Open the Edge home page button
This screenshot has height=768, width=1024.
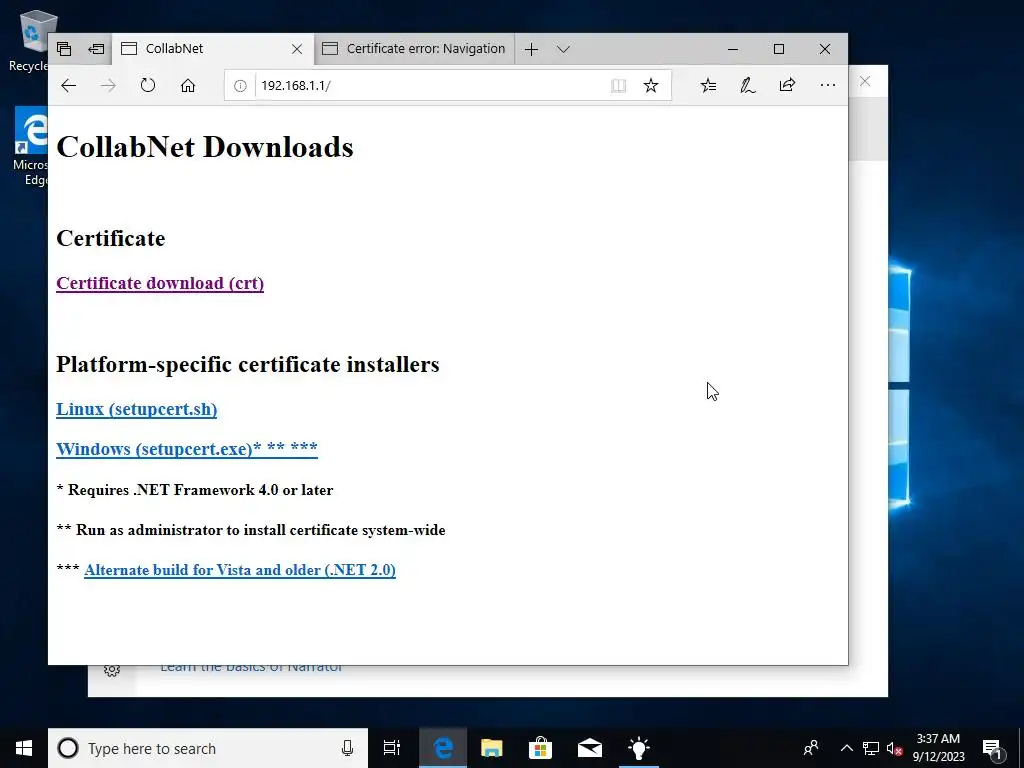coord(188,86)
